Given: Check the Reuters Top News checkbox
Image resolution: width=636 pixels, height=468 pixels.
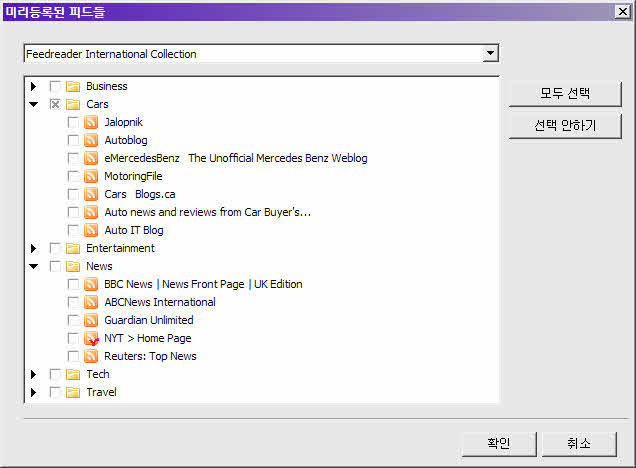Looking at the screenshot, I should tap(73, 356).
